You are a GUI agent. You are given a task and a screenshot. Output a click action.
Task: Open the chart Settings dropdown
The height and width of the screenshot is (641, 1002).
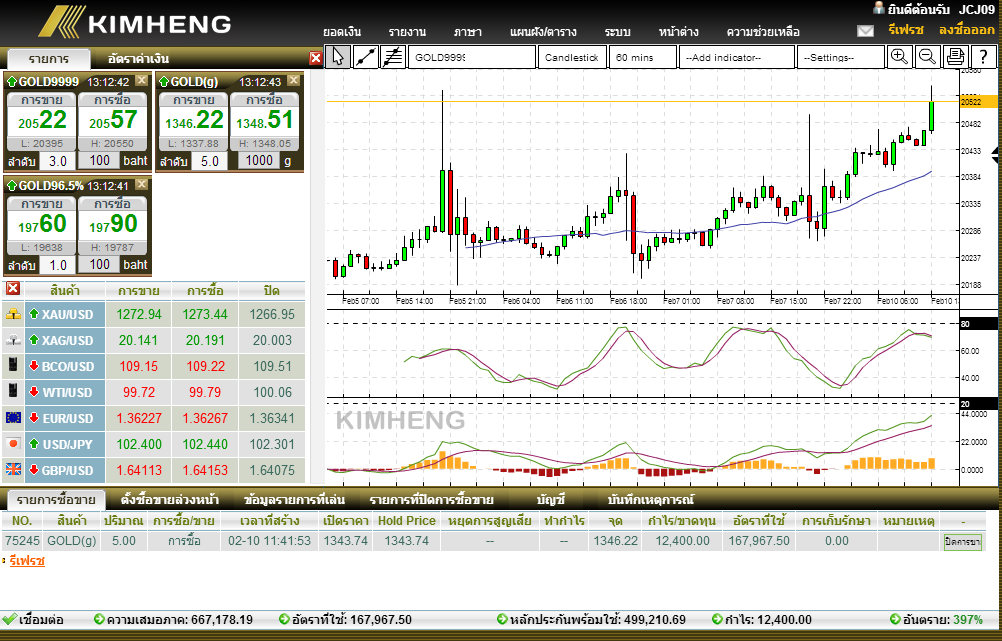[840, 57]
